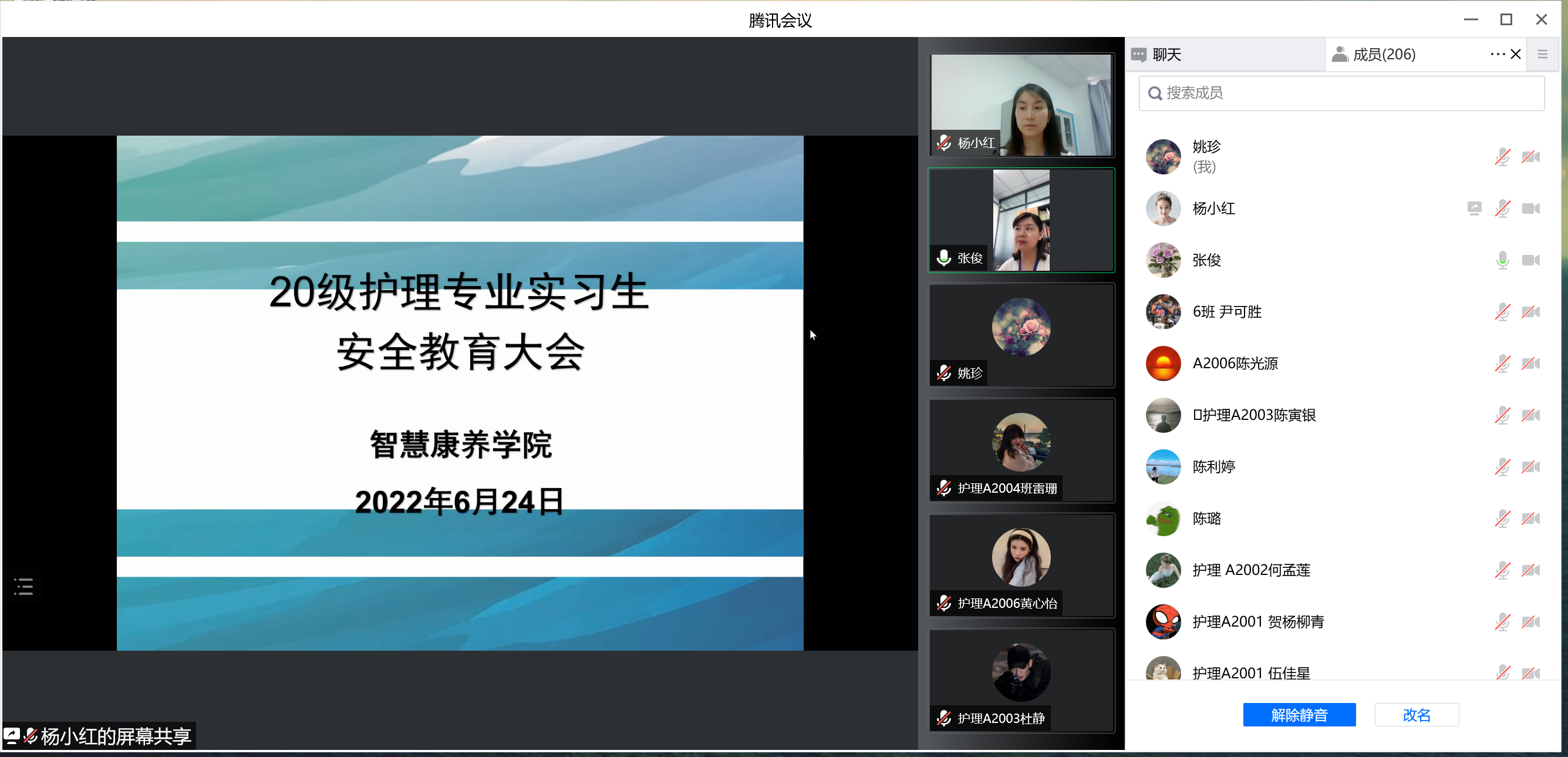Click screen share icon beside 杨小红
This screenshot has height=757, width=1568.
coord(1473,209)
